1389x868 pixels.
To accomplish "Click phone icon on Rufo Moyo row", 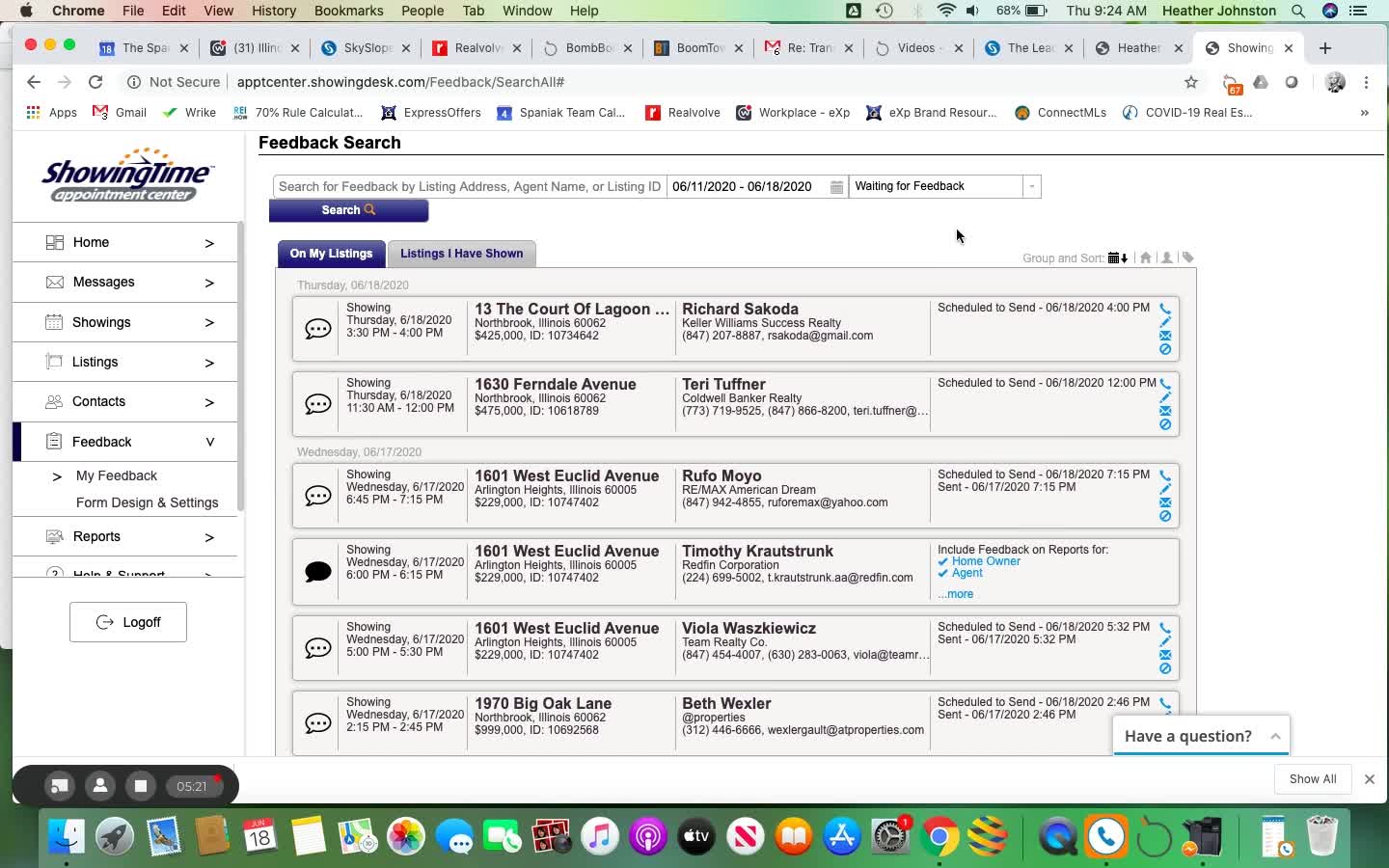I will coord(1165,476).
